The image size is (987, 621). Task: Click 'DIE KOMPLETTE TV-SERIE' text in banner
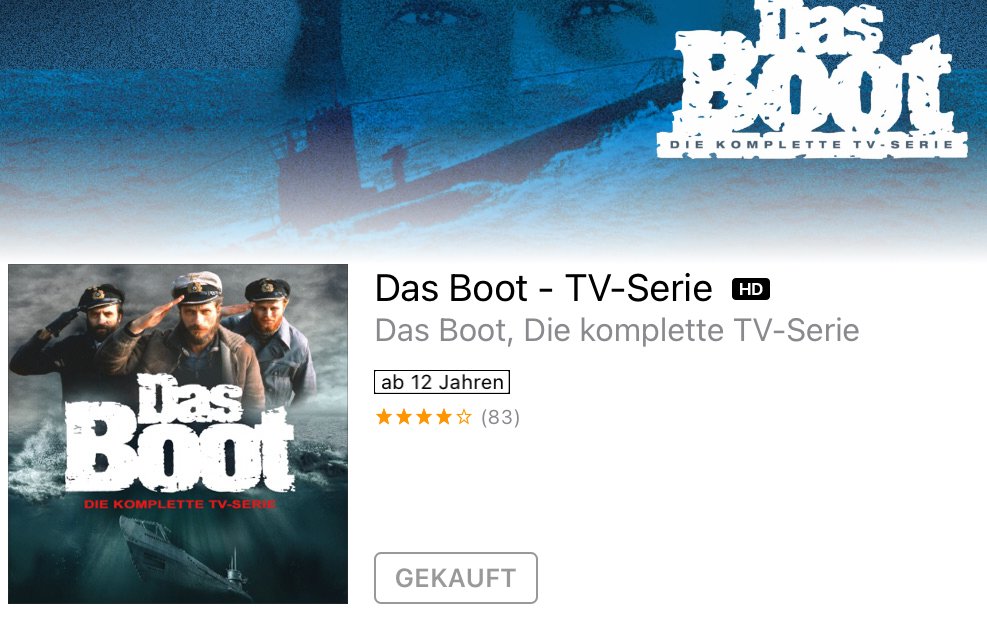pos(811,145)
